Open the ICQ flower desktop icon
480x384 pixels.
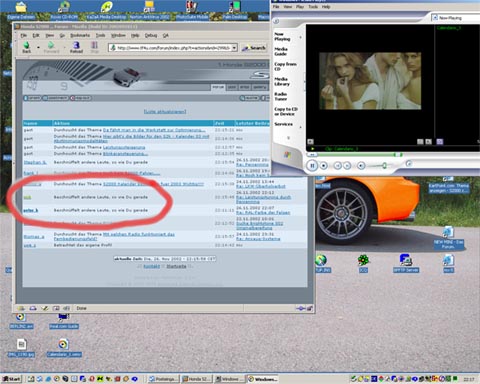coord(363,263)
